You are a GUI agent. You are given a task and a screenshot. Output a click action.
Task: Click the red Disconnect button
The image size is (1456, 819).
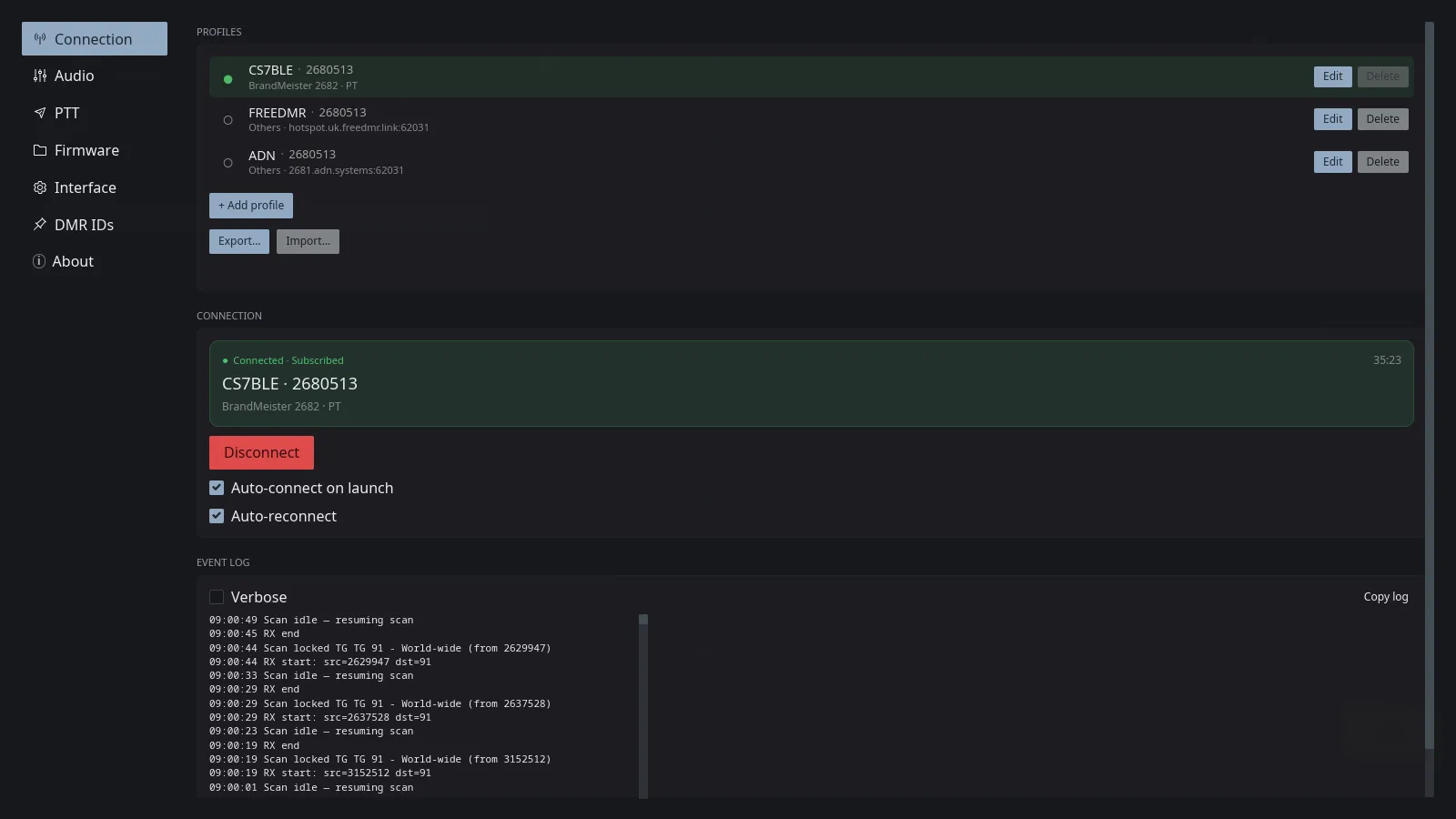[261, 452]
